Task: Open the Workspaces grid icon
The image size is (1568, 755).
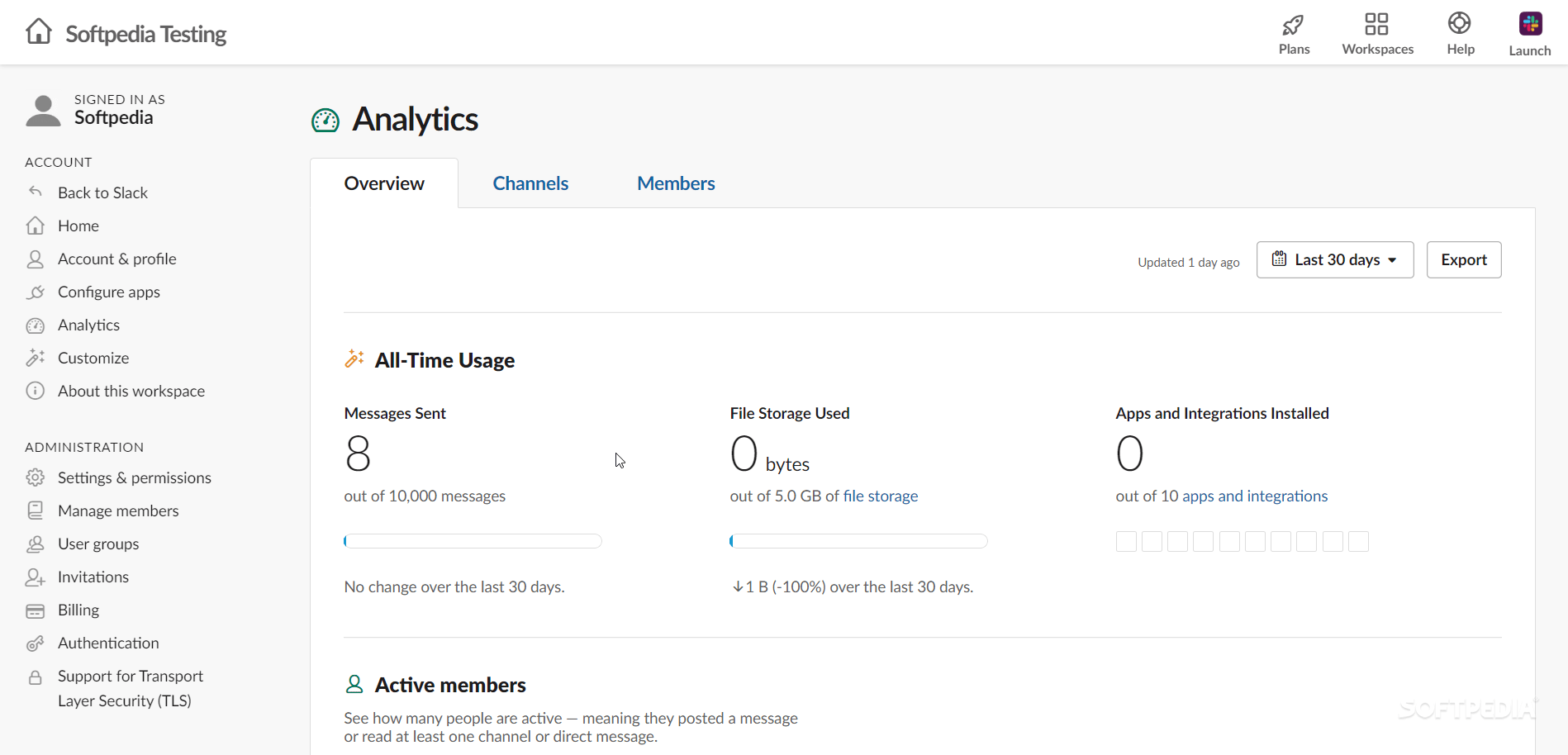Action: point(1376,24)
